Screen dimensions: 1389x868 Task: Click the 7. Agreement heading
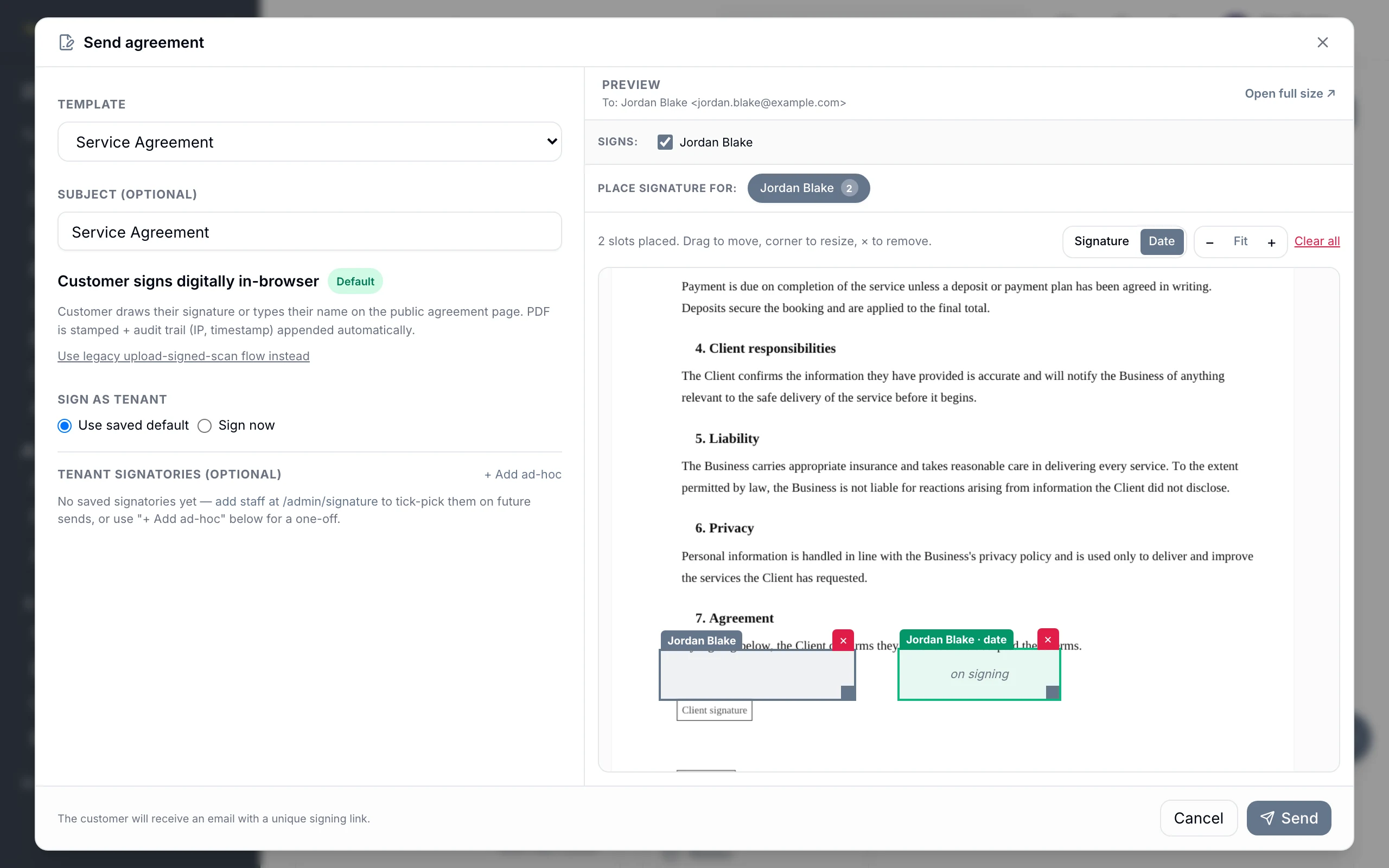pos(734,618)
